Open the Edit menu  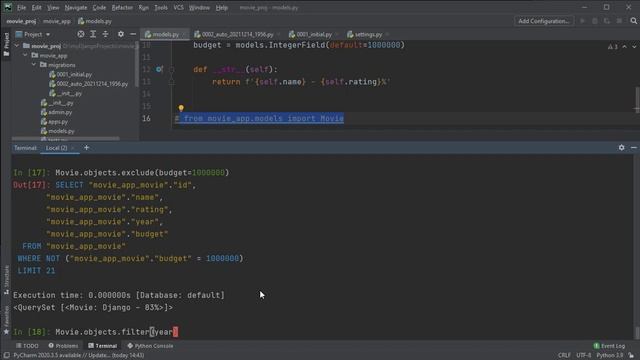[36, 8]
